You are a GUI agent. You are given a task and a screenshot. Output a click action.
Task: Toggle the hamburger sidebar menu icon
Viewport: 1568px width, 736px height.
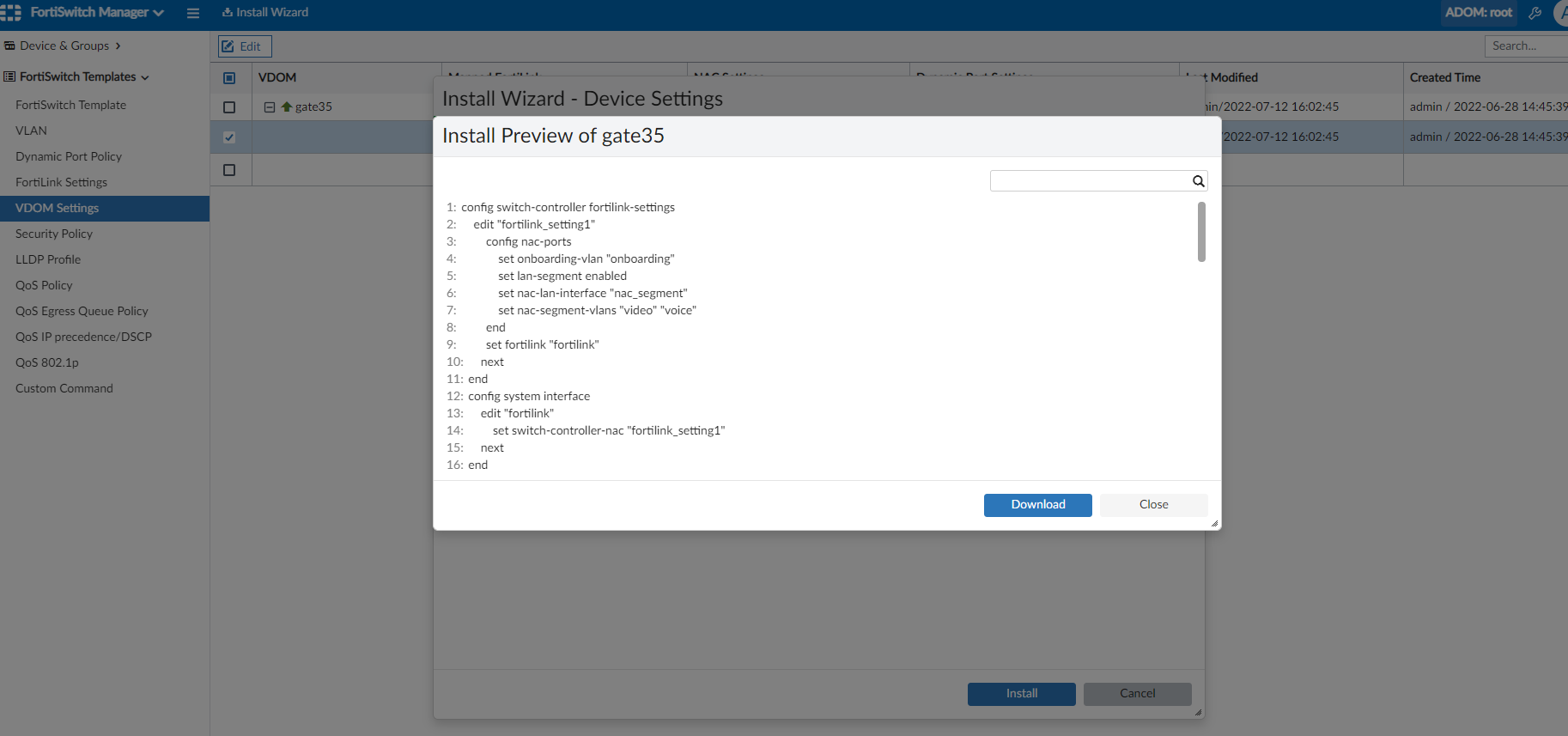(193, 13)
